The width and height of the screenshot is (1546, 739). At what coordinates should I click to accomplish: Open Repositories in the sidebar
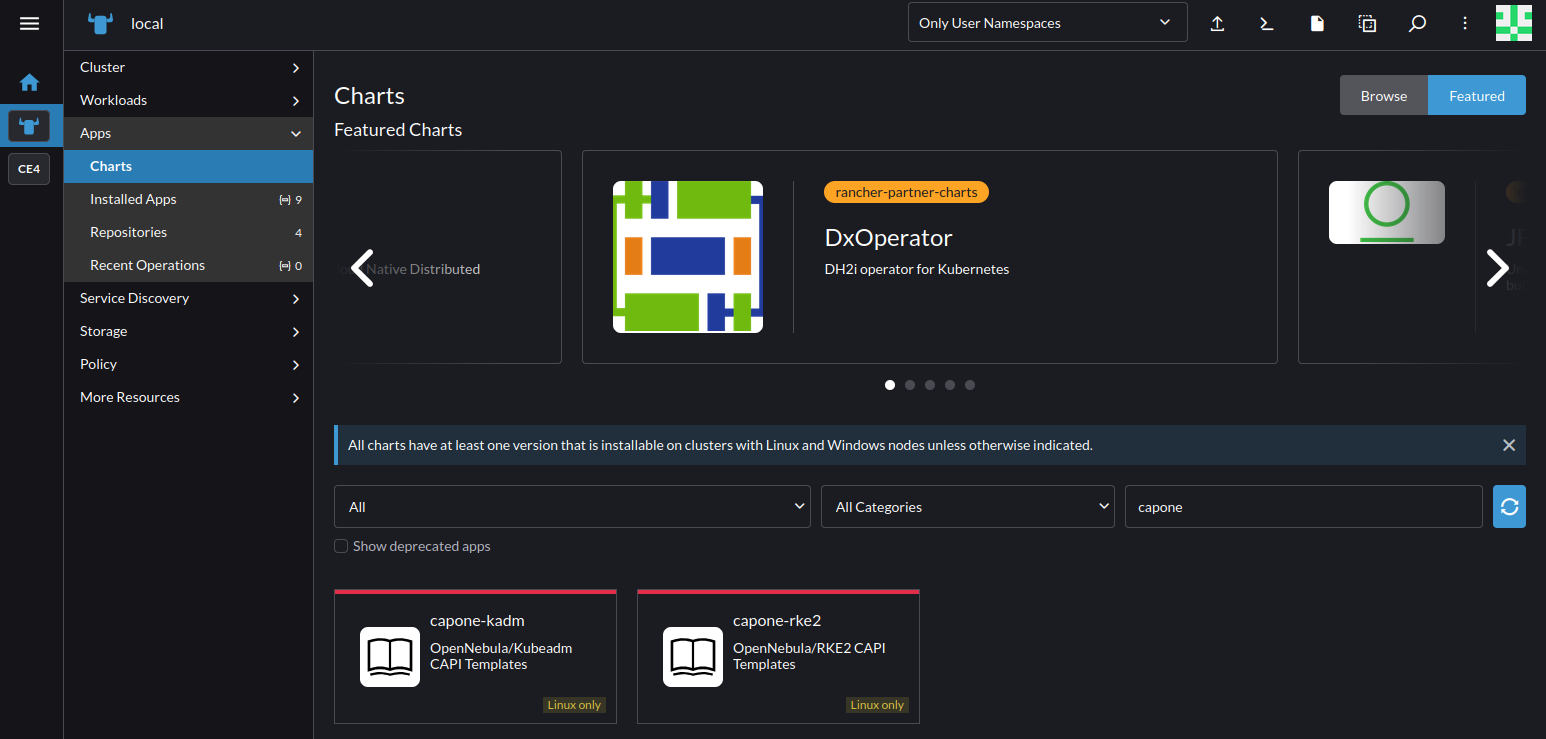188,232
